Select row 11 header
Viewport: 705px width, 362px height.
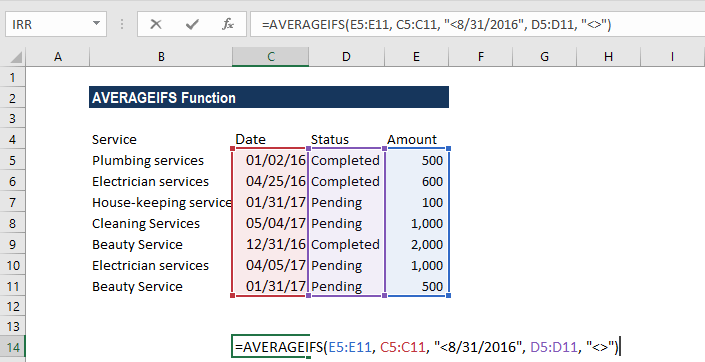13,286
